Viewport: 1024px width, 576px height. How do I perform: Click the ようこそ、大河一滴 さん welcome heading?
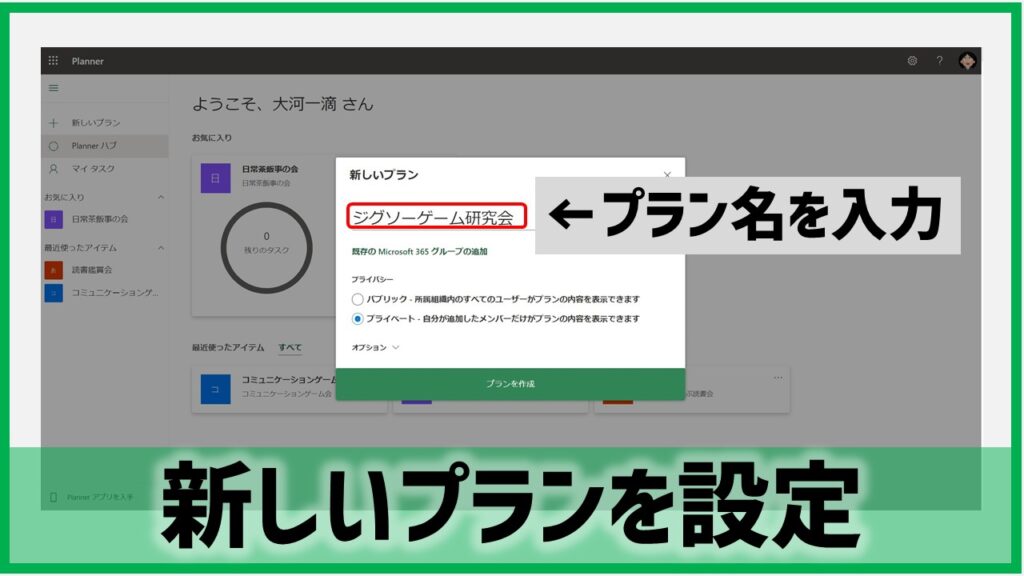point(283,104)
